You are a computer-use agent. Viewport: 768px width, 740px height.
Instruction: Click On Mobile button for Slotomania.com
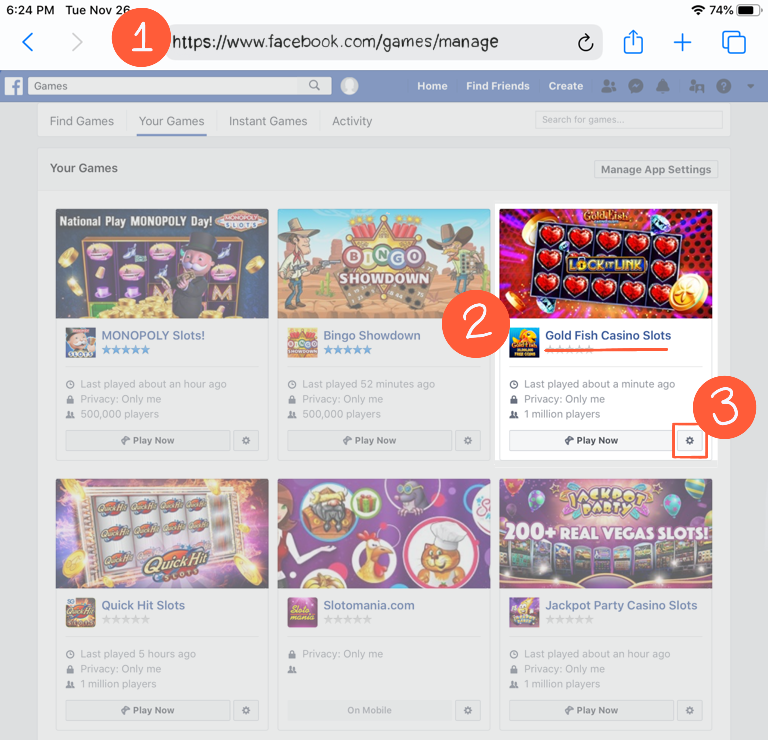coord(370,710)
